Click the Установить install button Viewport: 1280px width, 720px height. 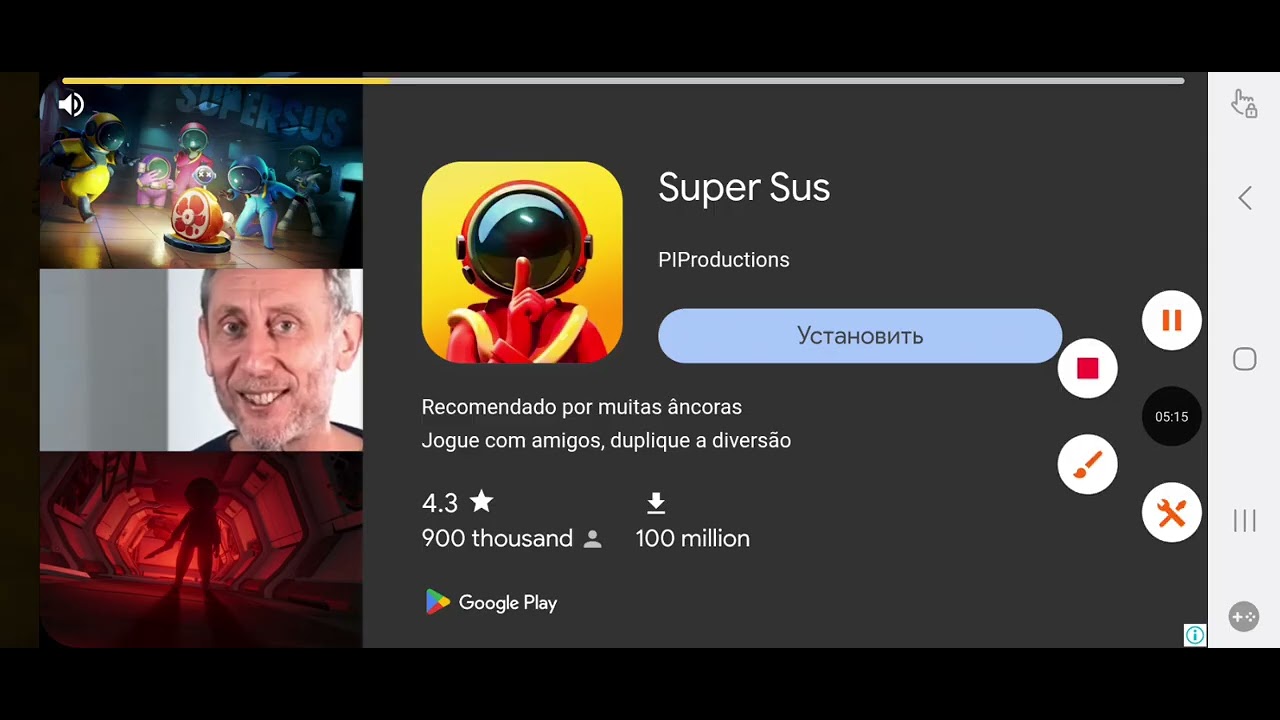[860, 336]
